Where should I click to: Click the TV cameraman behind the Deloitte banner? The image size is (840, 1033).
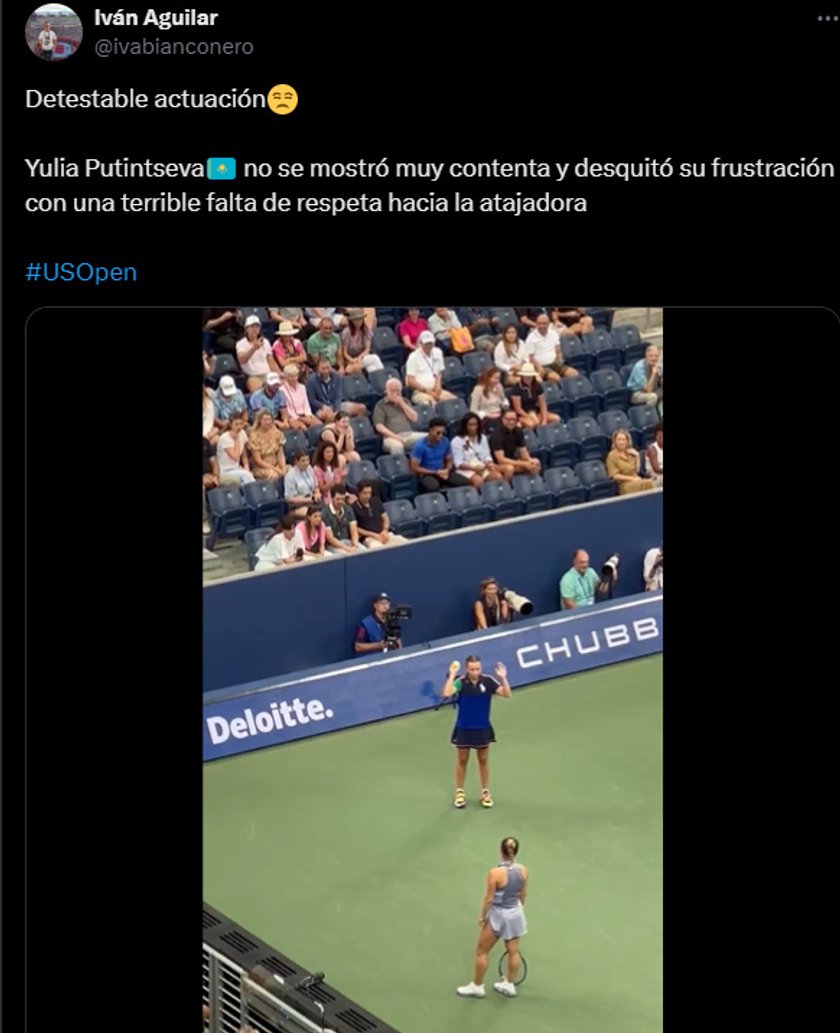[381, 623]
